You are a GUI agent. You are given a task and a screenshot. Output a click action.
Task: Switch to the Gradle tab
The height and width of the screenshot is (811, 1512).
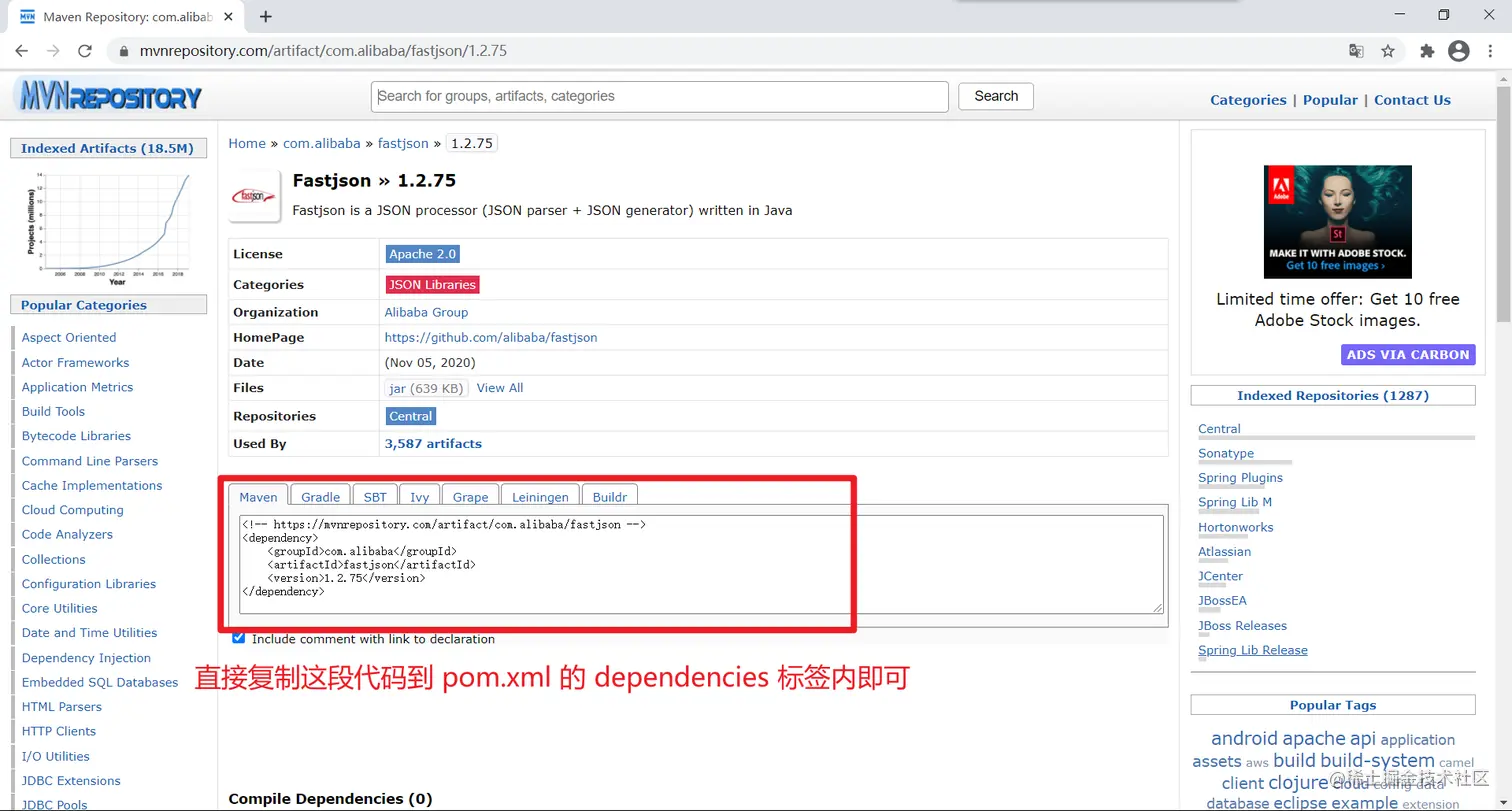click(321, 496)
